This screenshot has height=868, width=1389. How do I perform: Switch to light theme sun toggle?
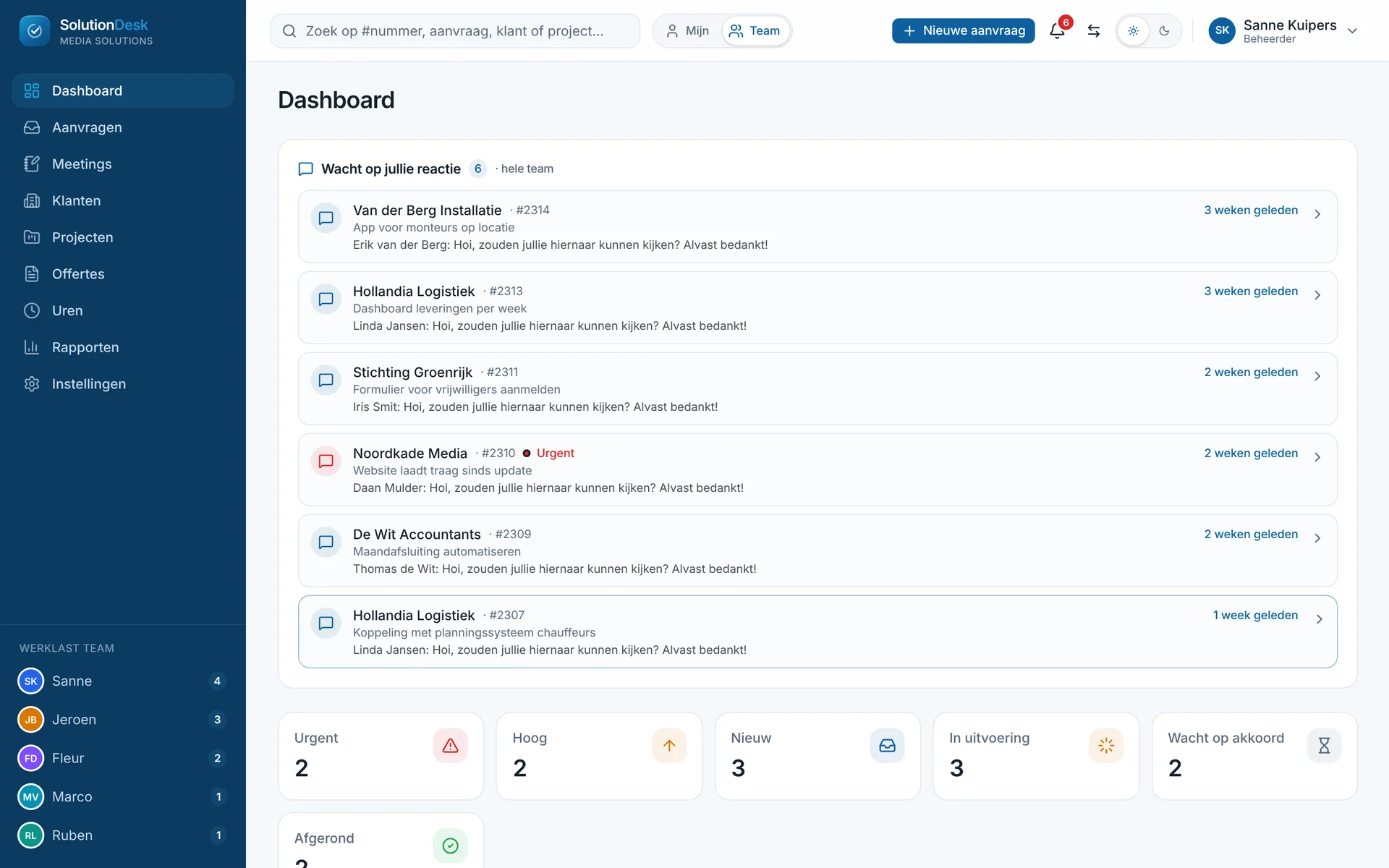coord(1134,31)
